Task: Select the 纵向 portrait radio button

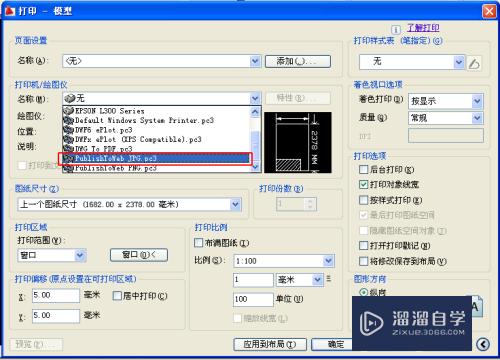Action: 363,292
